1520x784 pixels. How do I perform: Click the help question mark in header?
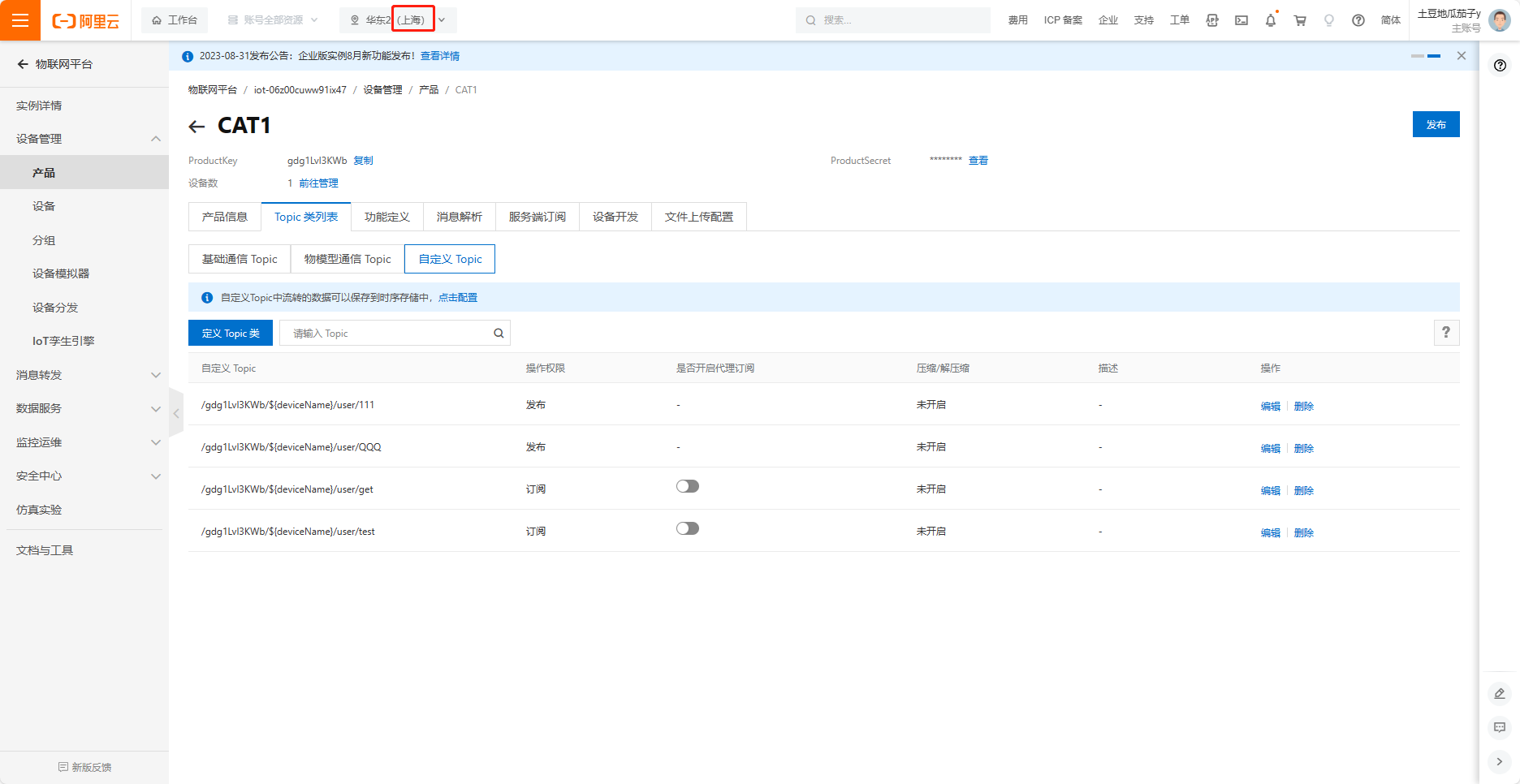(1358, 20)
